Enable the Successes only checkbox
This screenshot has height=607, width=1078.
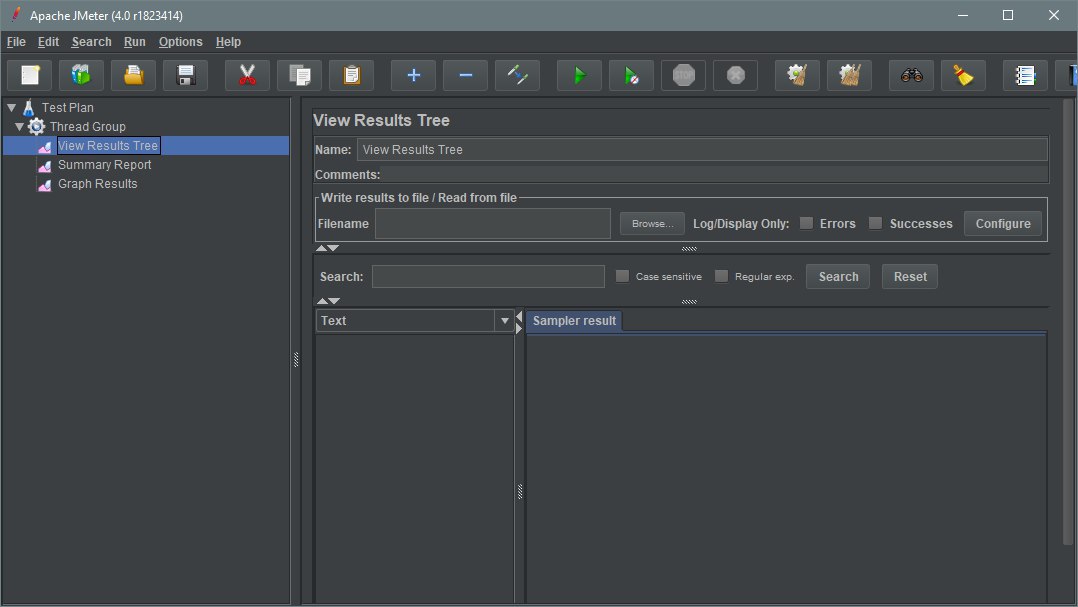[875, 223]
